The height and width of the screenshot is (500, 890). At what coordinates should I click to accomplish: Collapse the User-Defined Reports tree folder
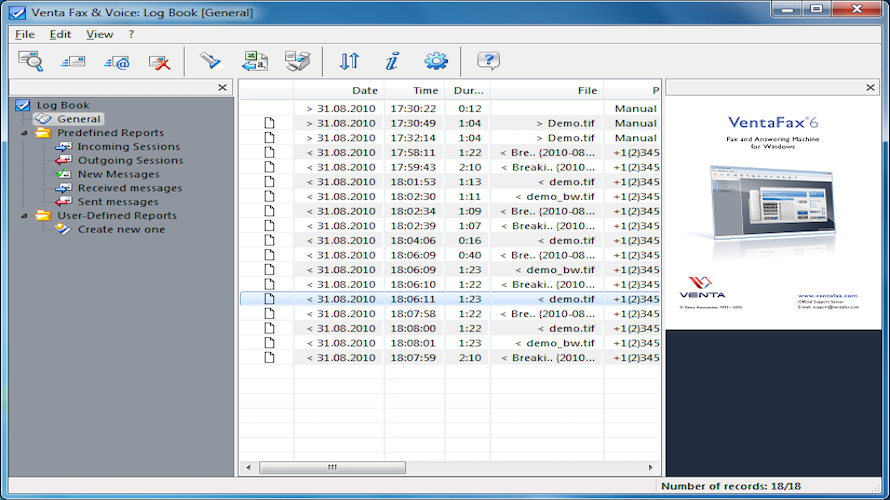pyautogui.click(x=25, y=216)
